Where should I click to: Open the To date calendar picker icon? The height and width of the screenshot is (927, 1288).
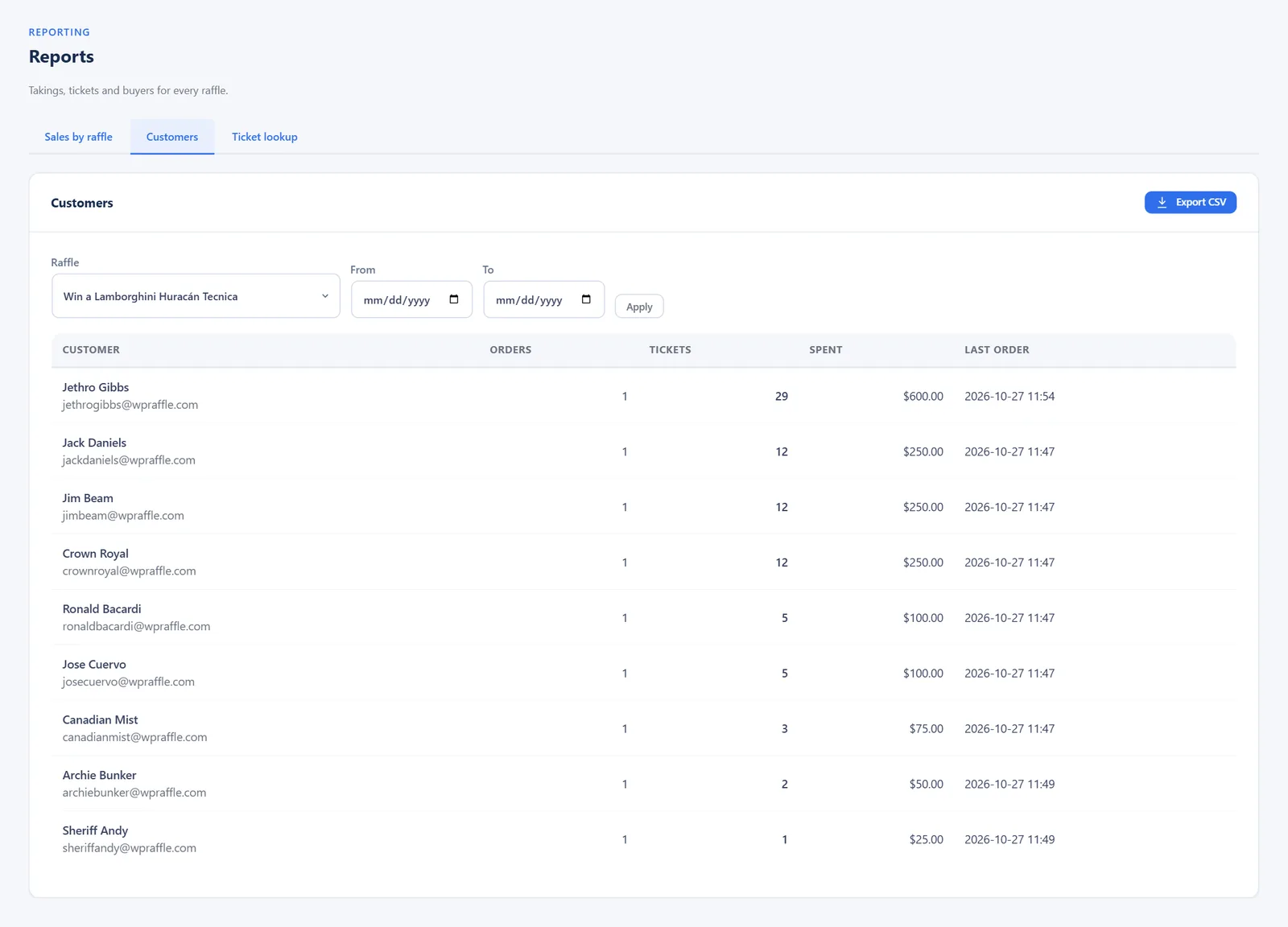pyautogui.click(x=586, y=300)
